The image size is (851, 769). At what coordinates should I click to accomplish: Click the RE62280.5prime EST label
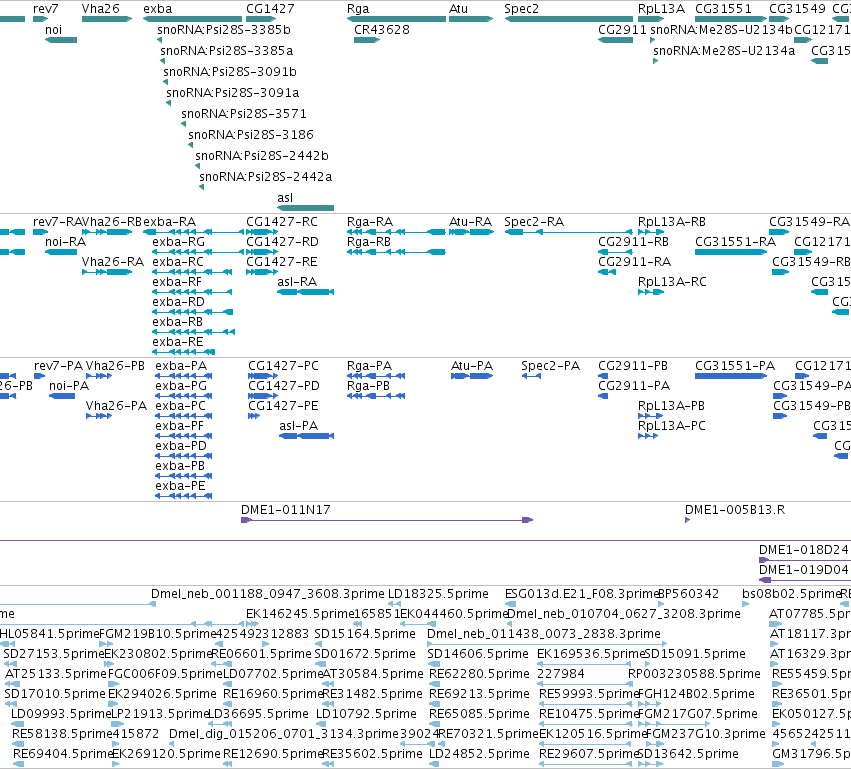pos(479,675)
